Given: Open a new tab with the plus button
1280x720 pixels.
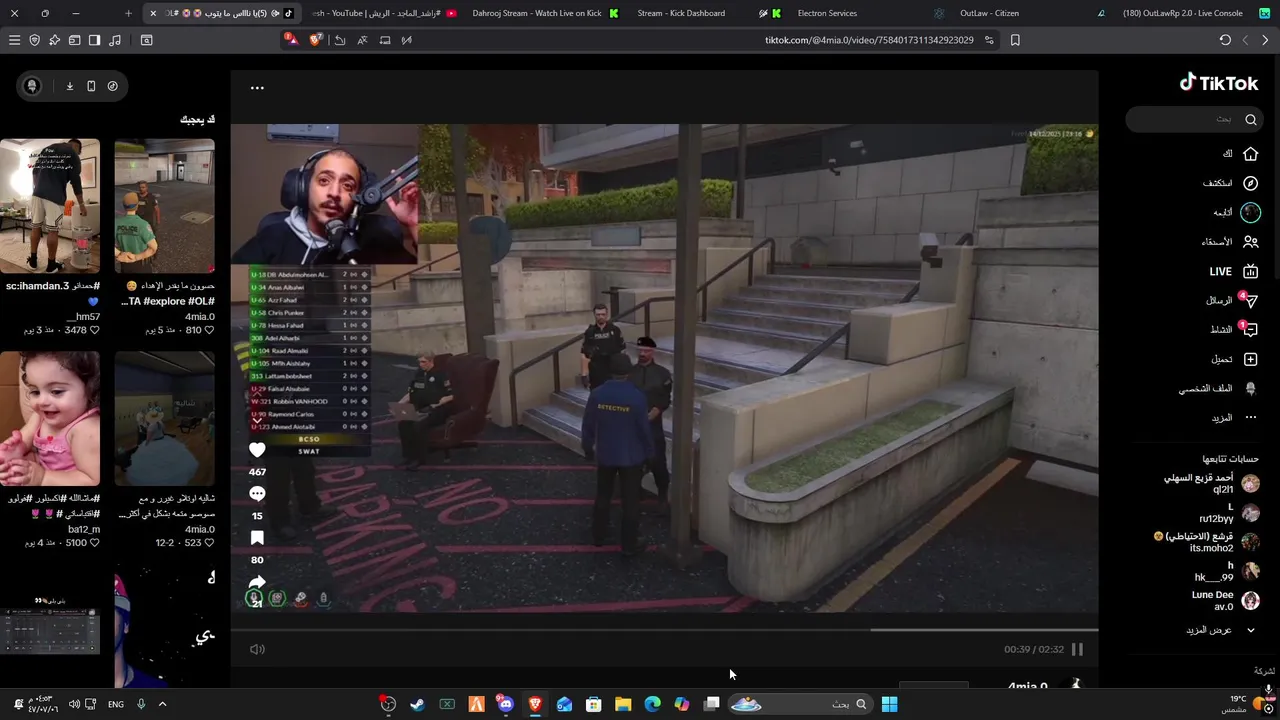Looking at the screenshot, I should coord(128,13).
